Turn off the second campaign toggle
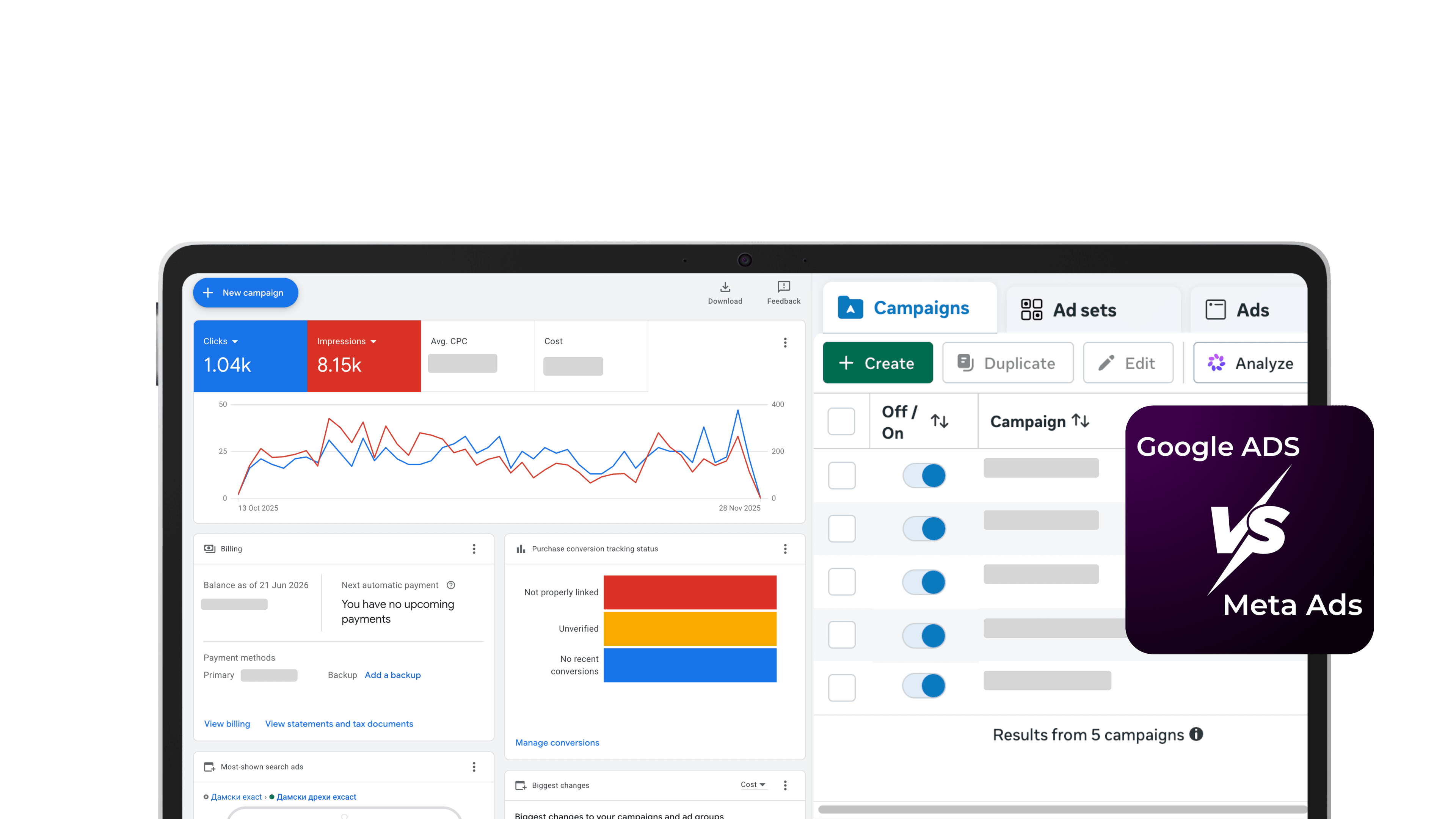This screenshot has width=1456, height=819. coord(924,529)
